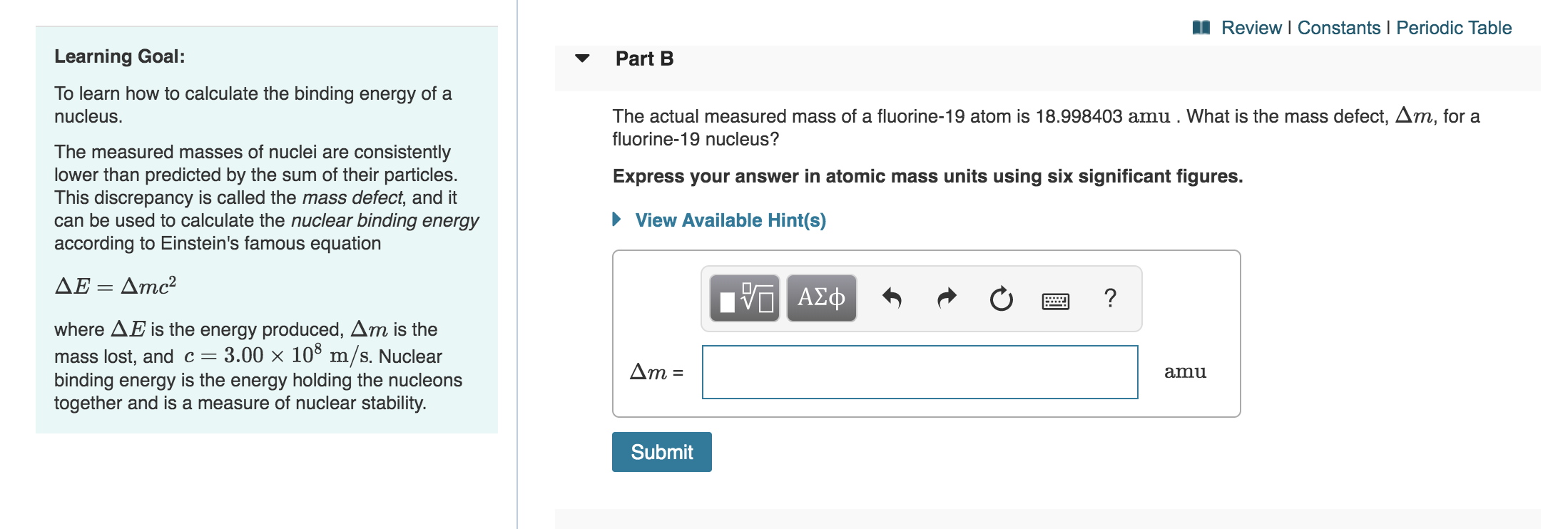
Task: Reset the answer entry field
Action: pos(1000,299)
